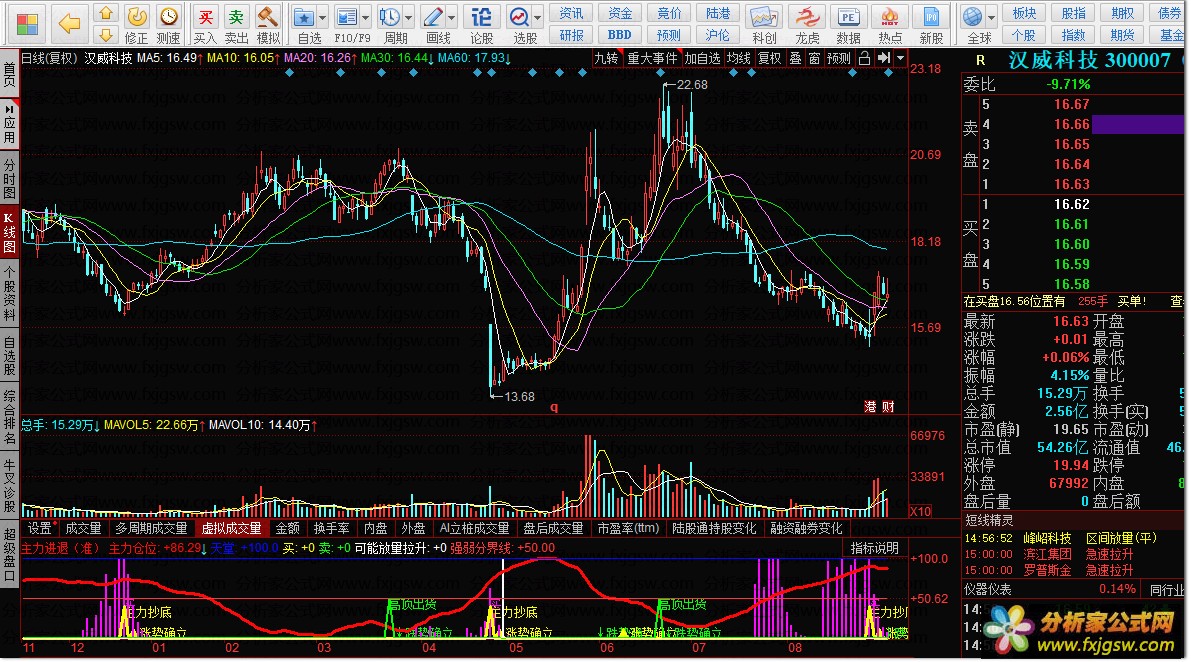
Task: Switch to the 融资融券变化 tab
Action: click(x=807, y=528)
